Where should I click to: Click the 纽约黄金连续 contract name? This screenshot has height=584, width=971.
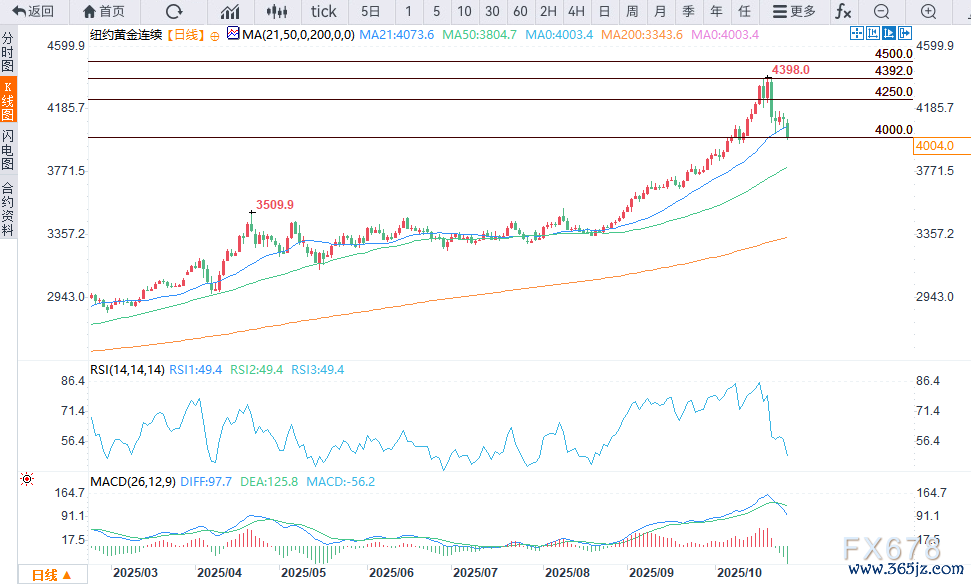pos(125,34)
